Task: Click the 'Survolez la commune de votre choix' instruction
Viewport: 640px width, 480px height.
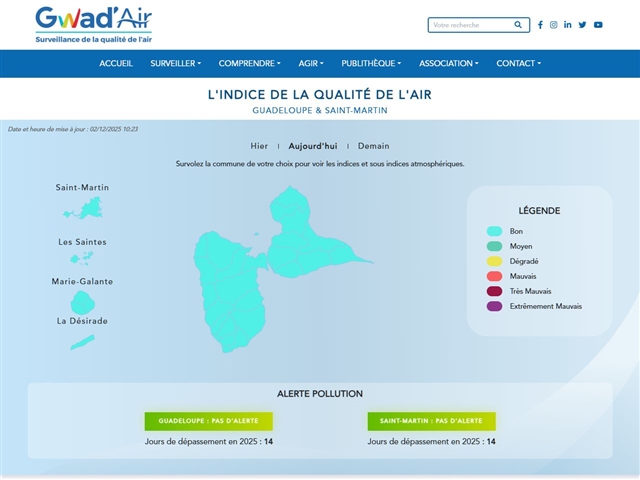Action: pyautogui.click(x=320, y=164)
